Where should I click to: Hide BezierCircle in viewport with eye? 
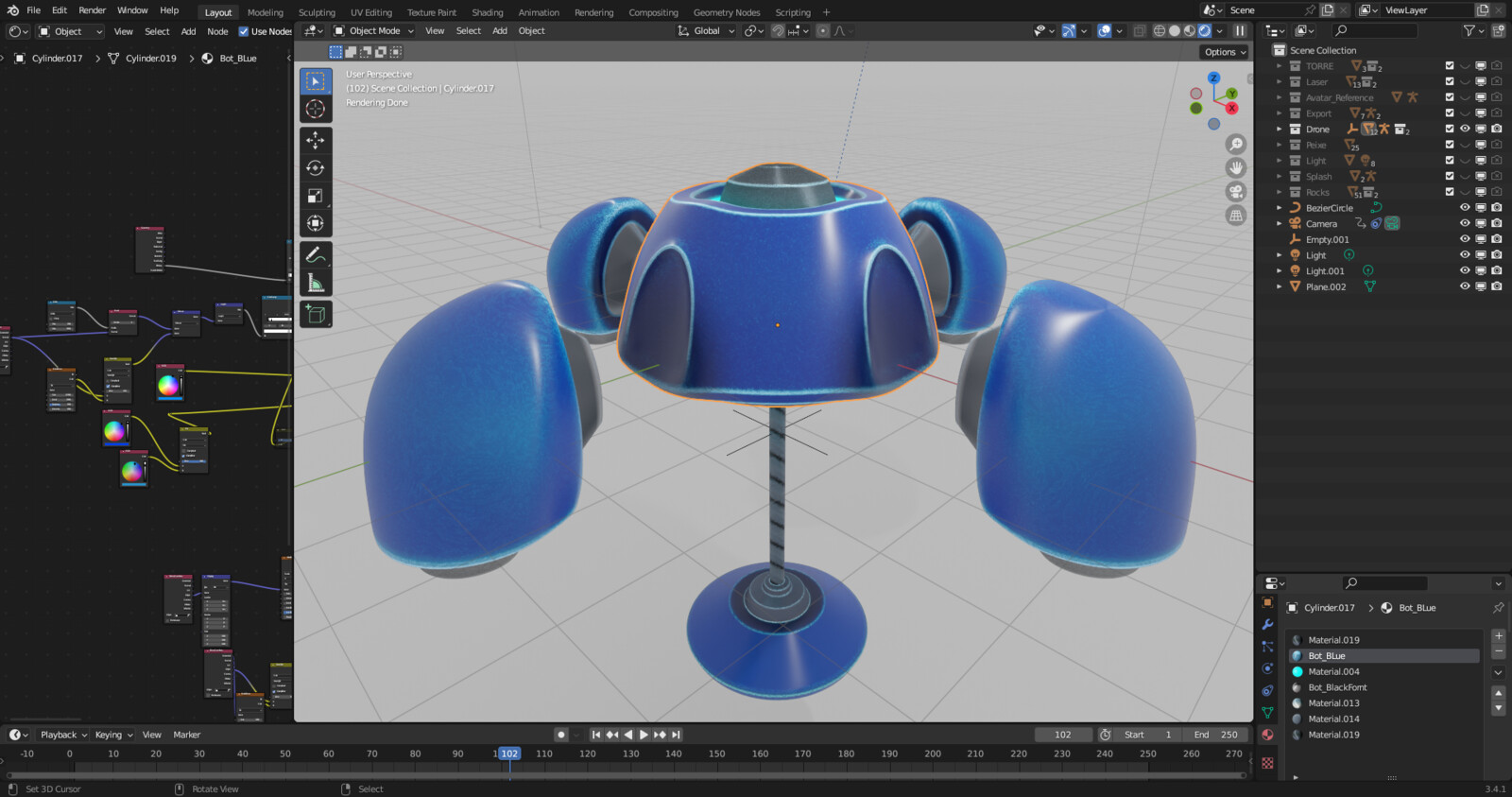click(1465, 208)
